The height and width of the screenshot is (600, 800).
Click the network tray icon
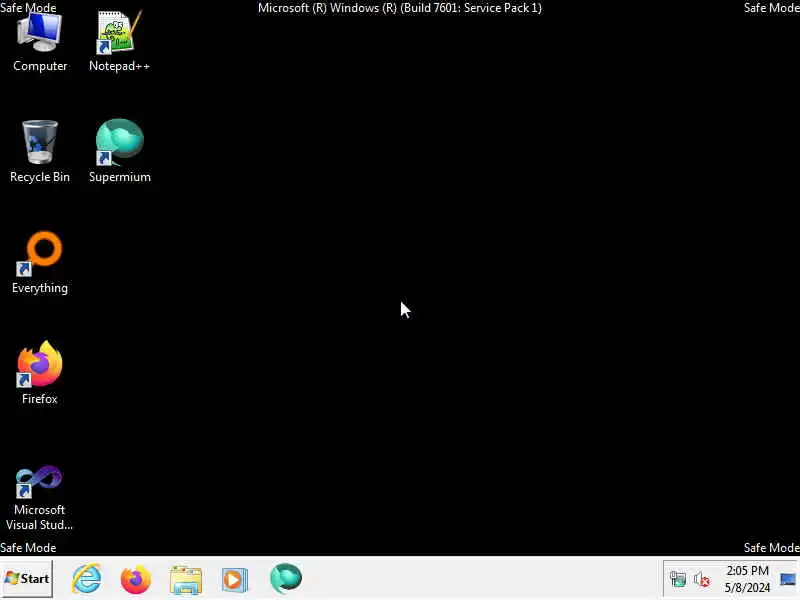click(x=678, y=579)
